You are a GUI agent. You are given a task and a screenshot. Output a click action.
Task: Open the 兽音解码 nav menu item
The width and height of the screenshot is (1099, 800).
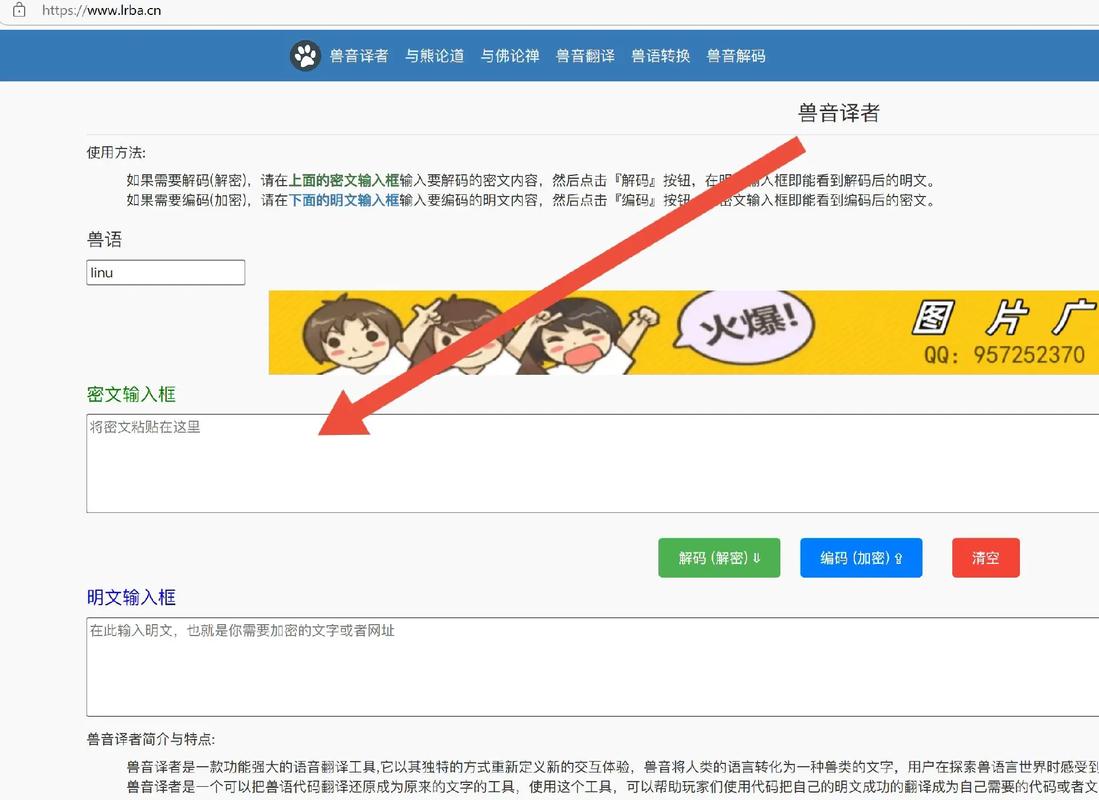(736, 56)
